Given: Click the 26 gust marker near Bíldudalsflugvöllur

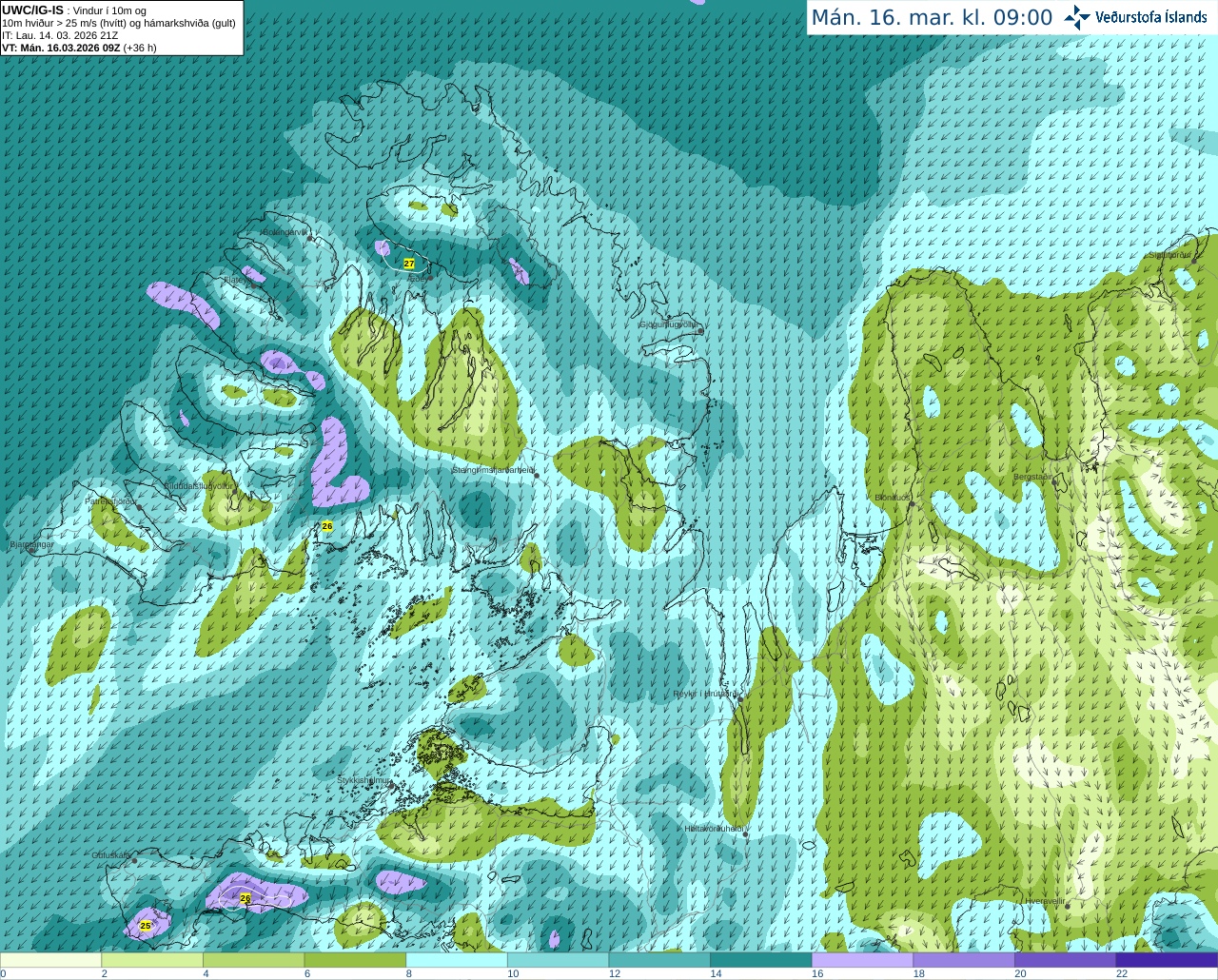Looking at the screenshot, I should click(327, 526).
